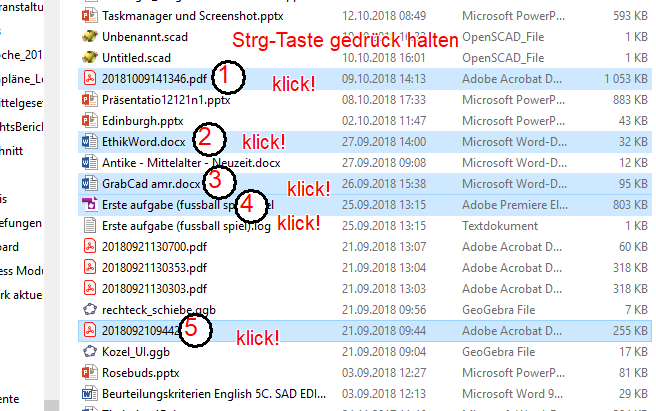Click the OpenSCAD icon beside Unbenannt.scad
Screen dimensions: 656x411
(89, 37)
